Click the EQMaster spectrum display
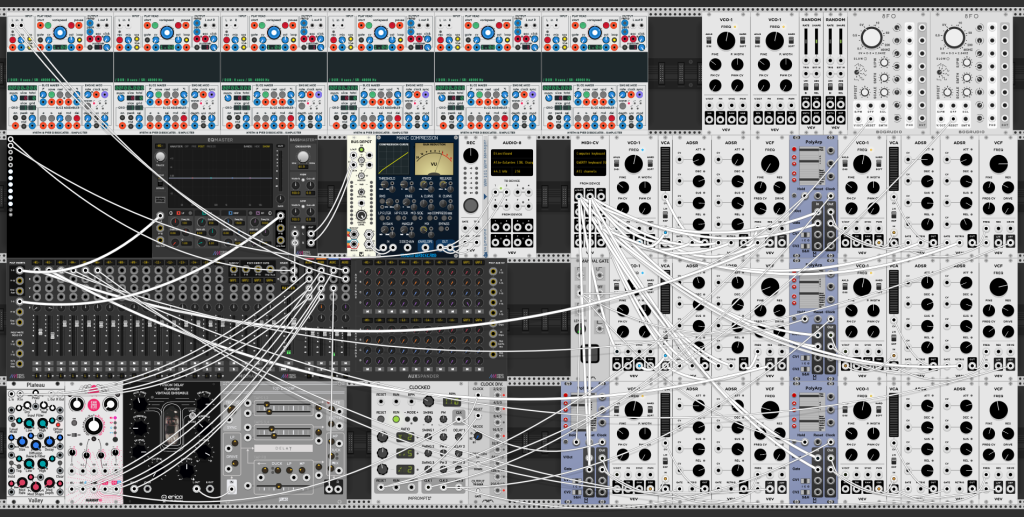Screen dimensions: 1024x517 221,178
